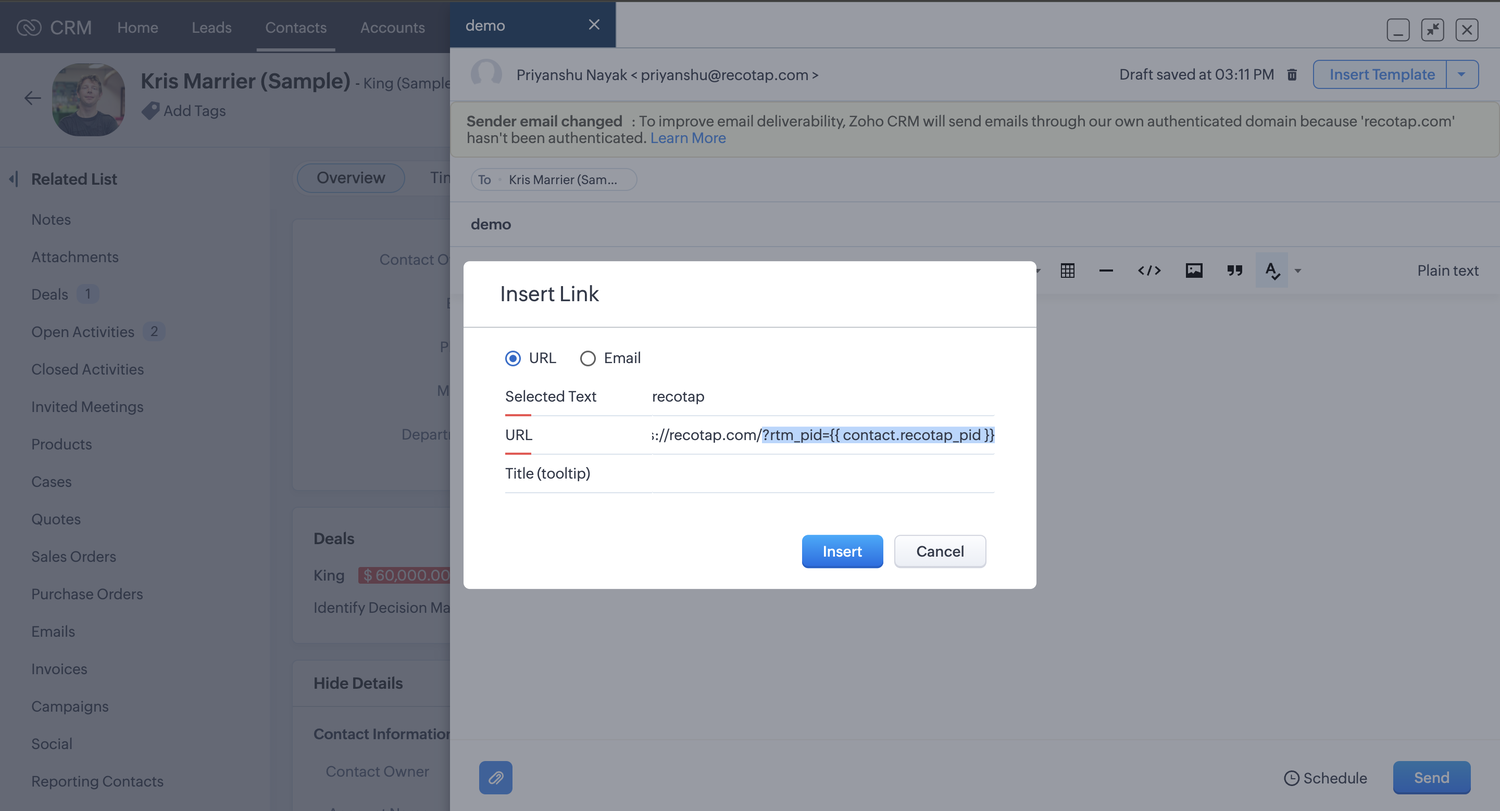
Task: Click the King deal name
Action: click(329, 575)
